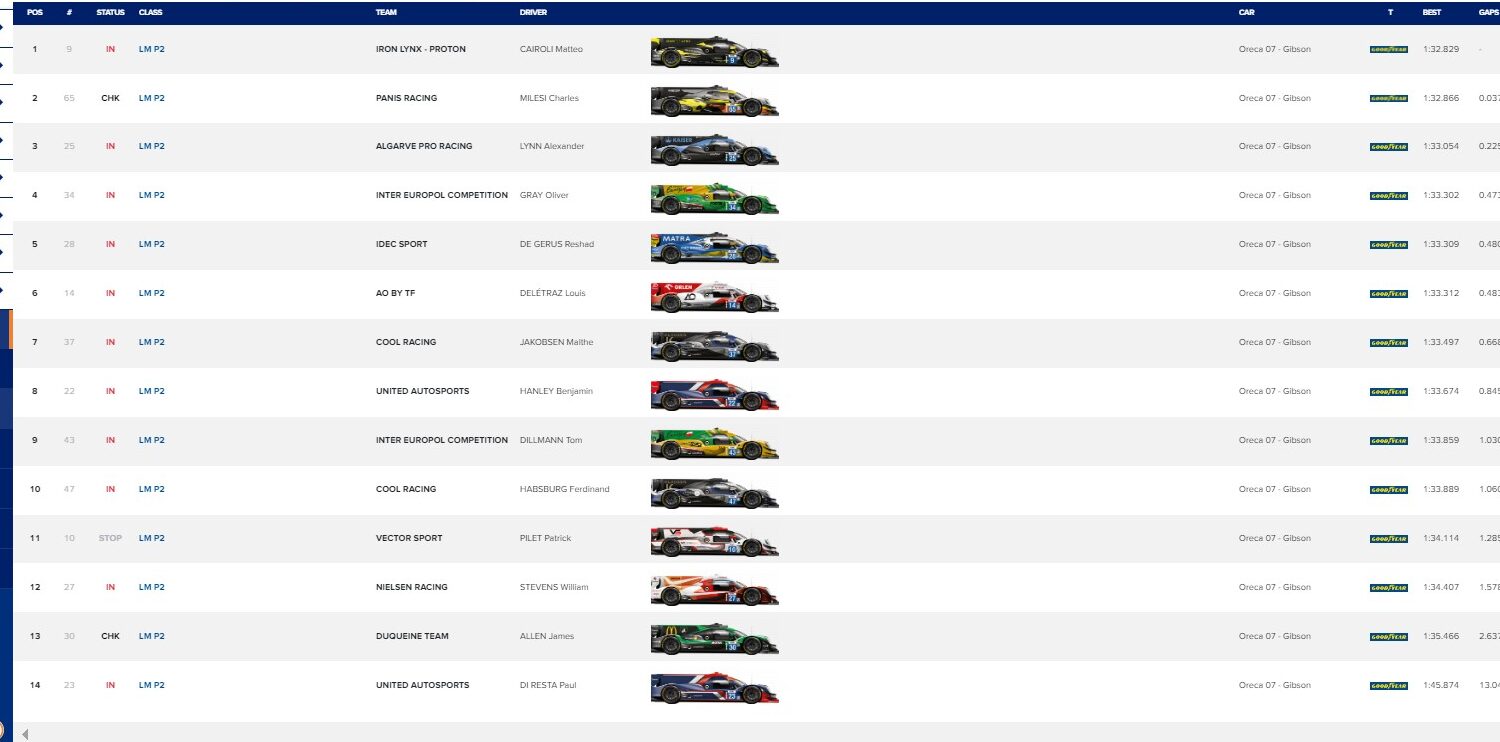The height and width of the screenshot is (742, 1500).
Task: Sort by the STATUS column header
Action: (110, 13)
